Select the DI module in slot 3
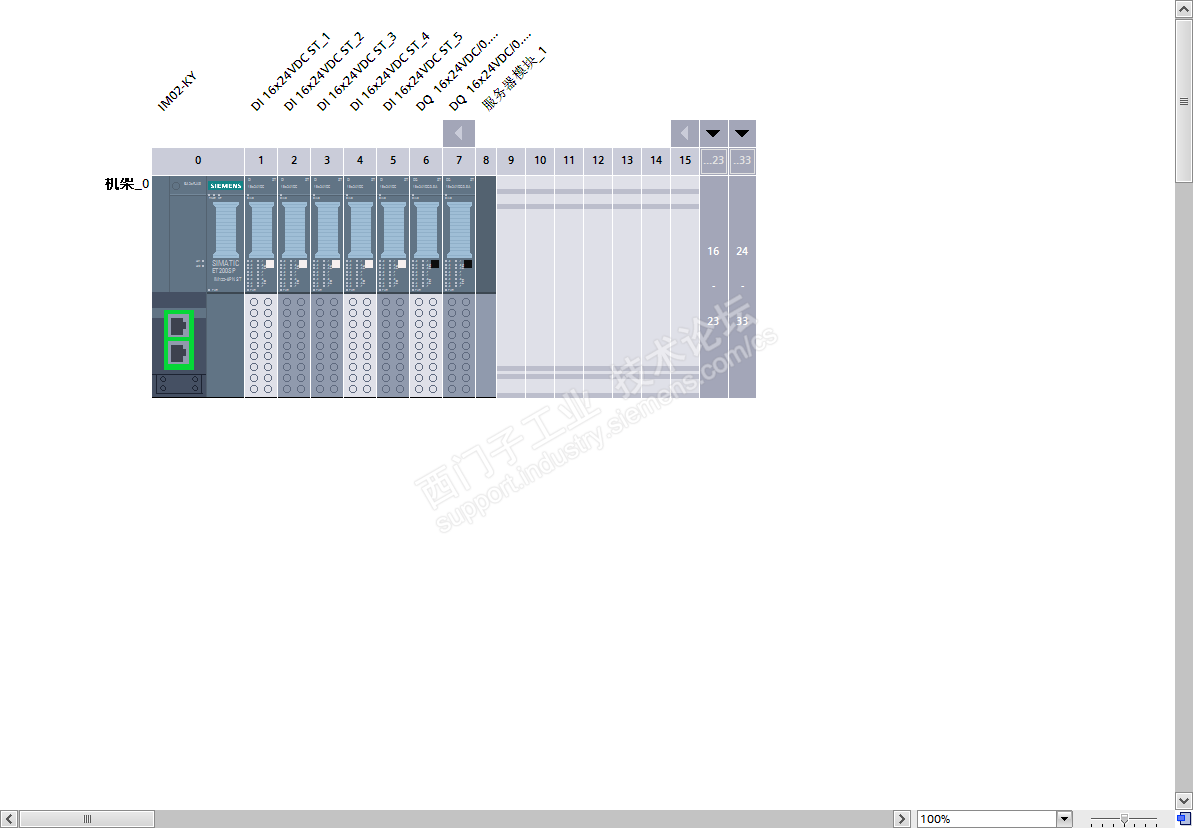This screenshot has height=828, width=1193. tap(327, 286)
